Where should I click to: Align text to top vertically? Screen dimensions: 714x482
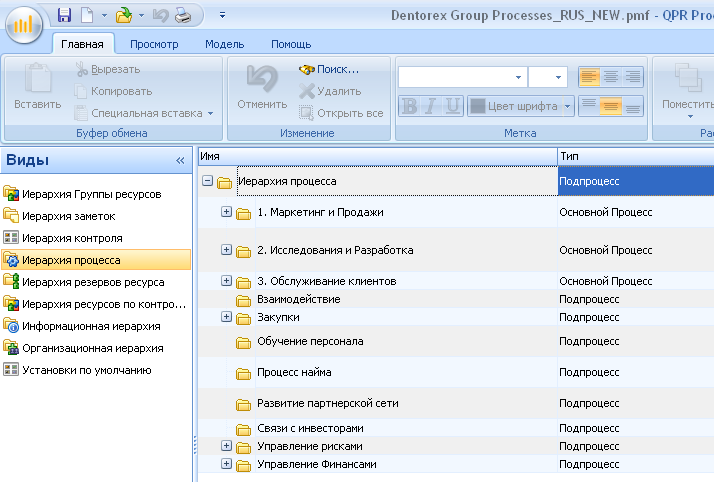click(x=589, y=106)
